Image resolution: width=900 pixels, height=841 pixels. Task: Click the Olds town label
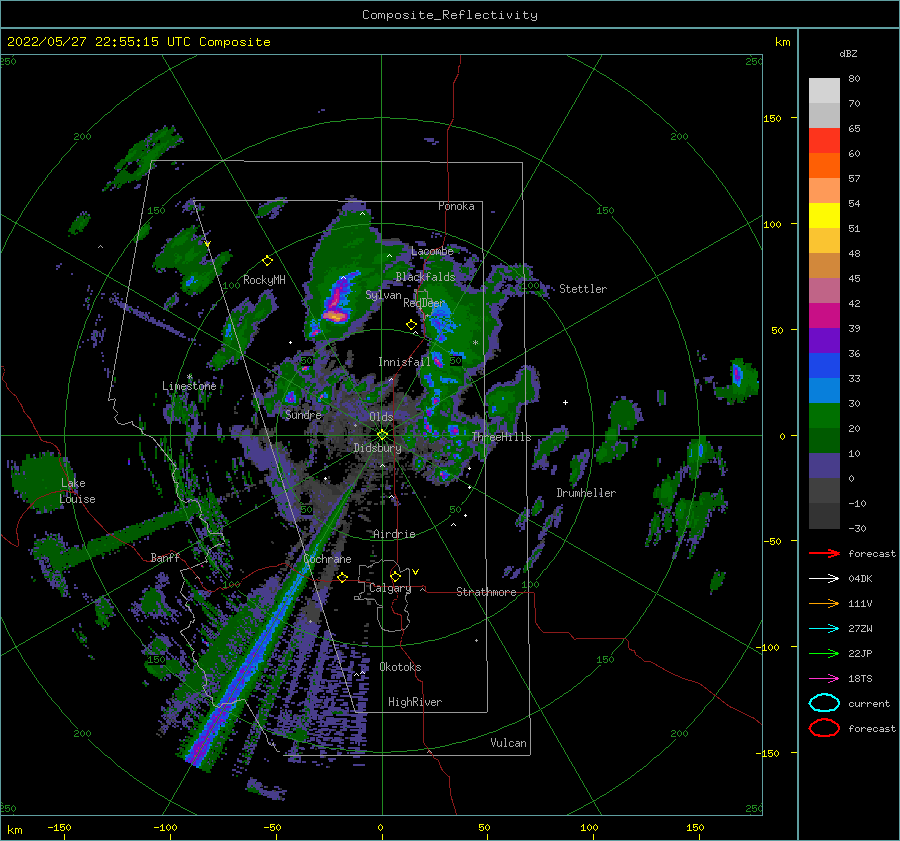point(381,416)
